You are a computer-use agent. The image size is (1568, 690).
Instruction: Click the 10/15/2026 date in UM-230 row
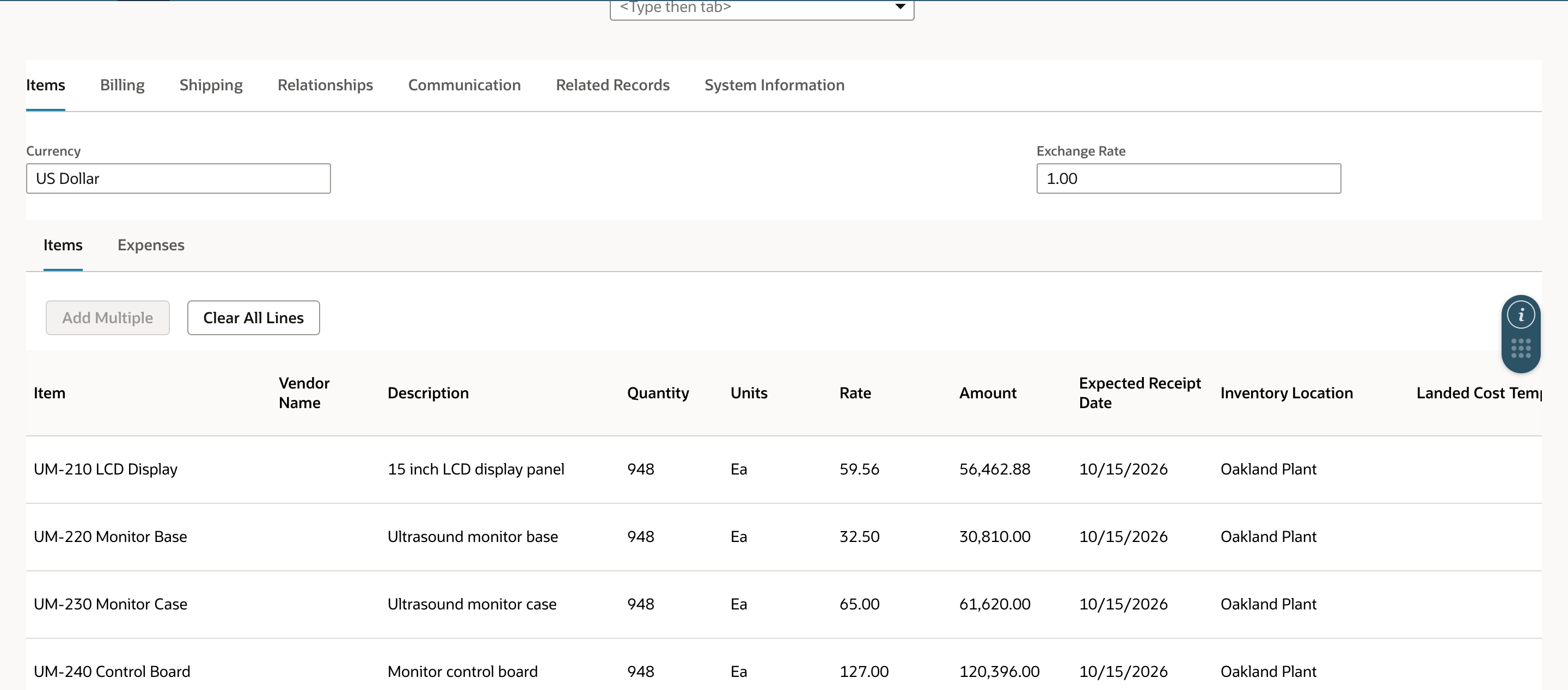pyautogui.click(x=1123, y=604)
